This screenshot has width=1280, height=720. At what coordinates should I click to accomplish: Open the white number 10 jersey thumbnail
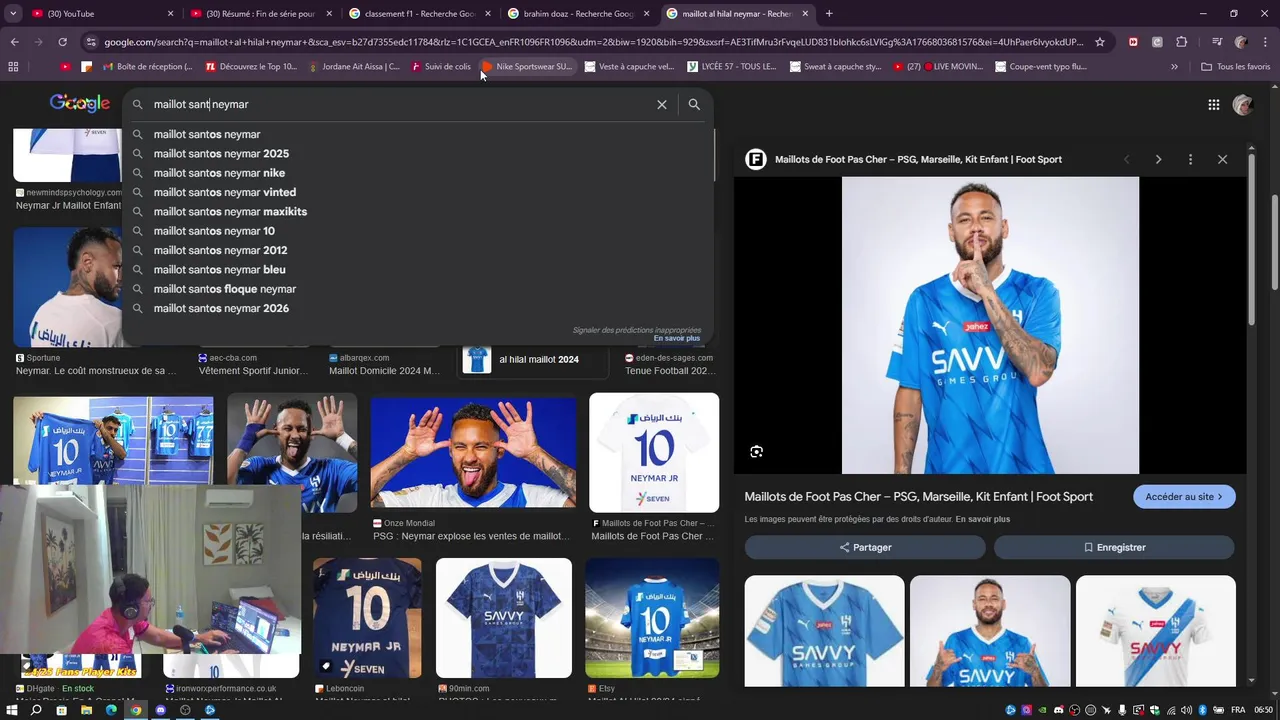click(654, 452)
